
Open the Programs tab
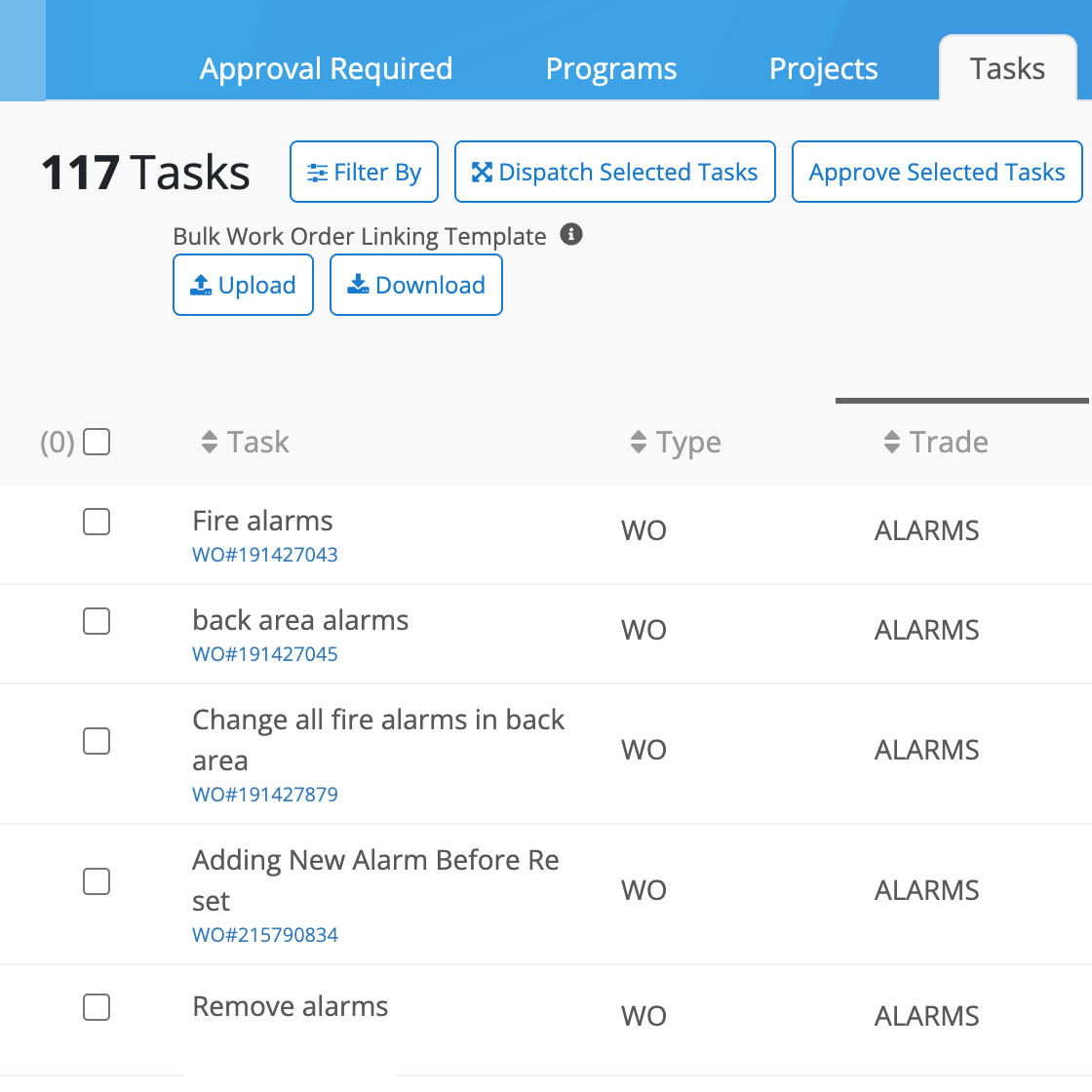click(x=611, y=69)
